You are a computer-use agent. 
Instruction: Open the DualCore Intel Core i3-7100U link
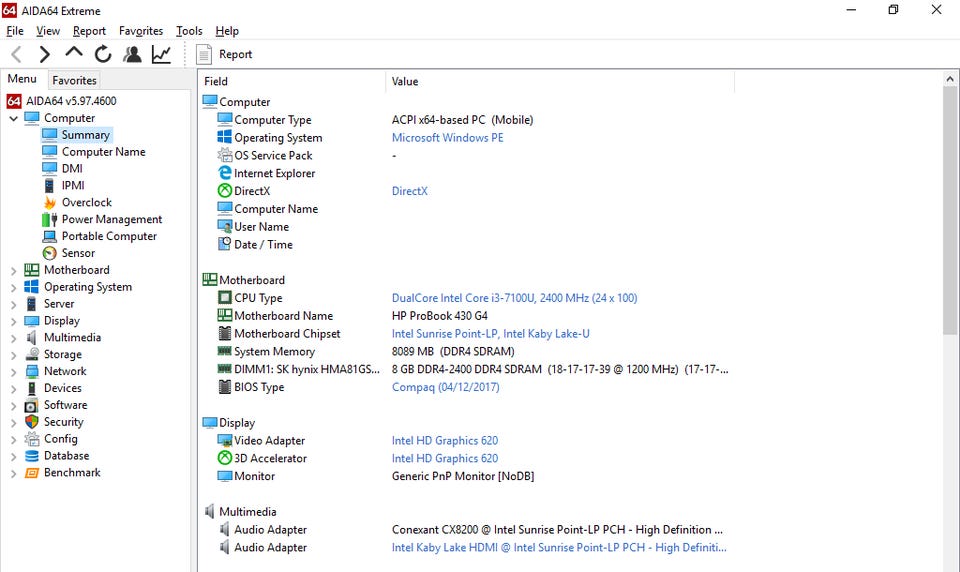(x=514, y=298)
